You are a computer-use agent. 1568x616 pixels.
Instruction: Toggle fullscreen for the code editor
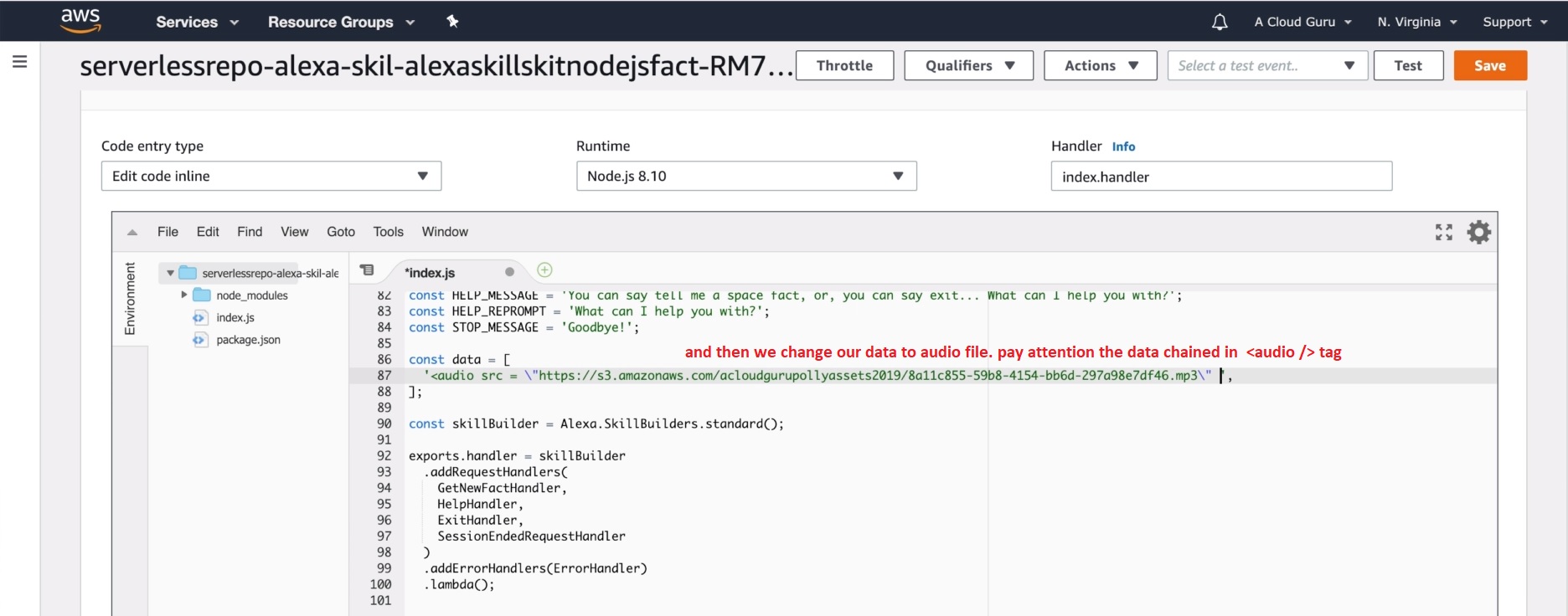(1444, 232)
